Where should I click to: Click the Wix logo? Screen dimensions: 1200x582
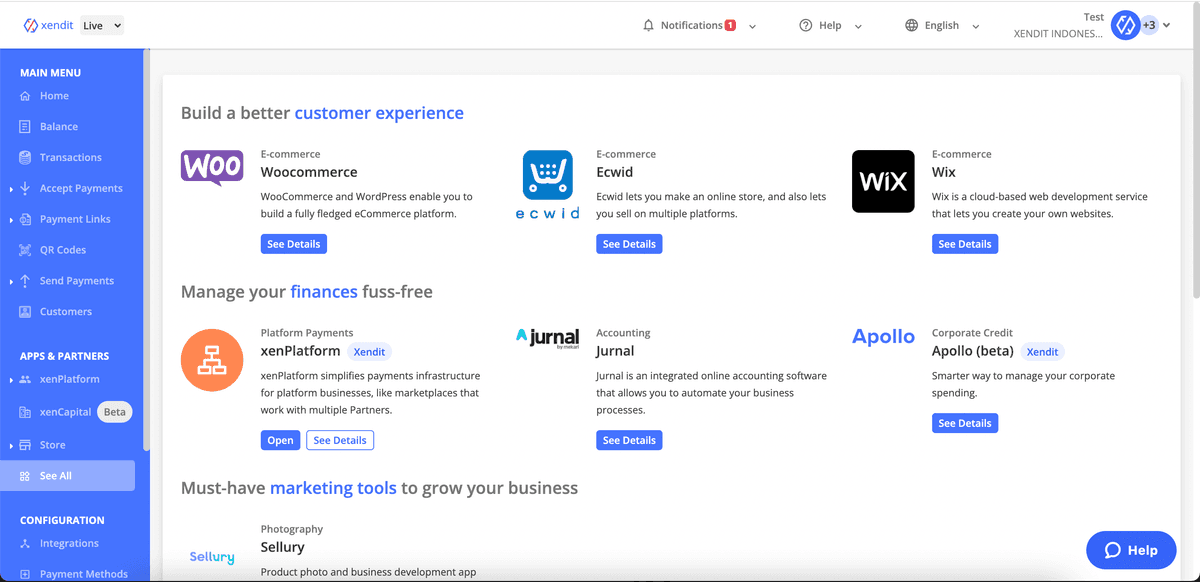[883, 181]
